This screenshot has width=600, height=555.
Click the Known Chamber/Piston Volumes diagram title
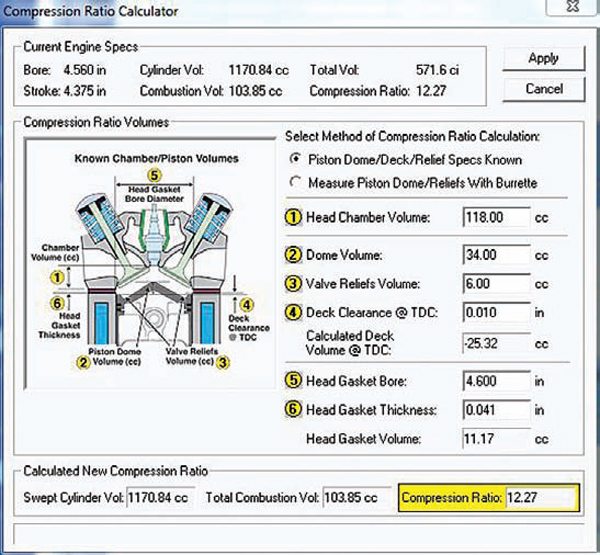(157, 158)
